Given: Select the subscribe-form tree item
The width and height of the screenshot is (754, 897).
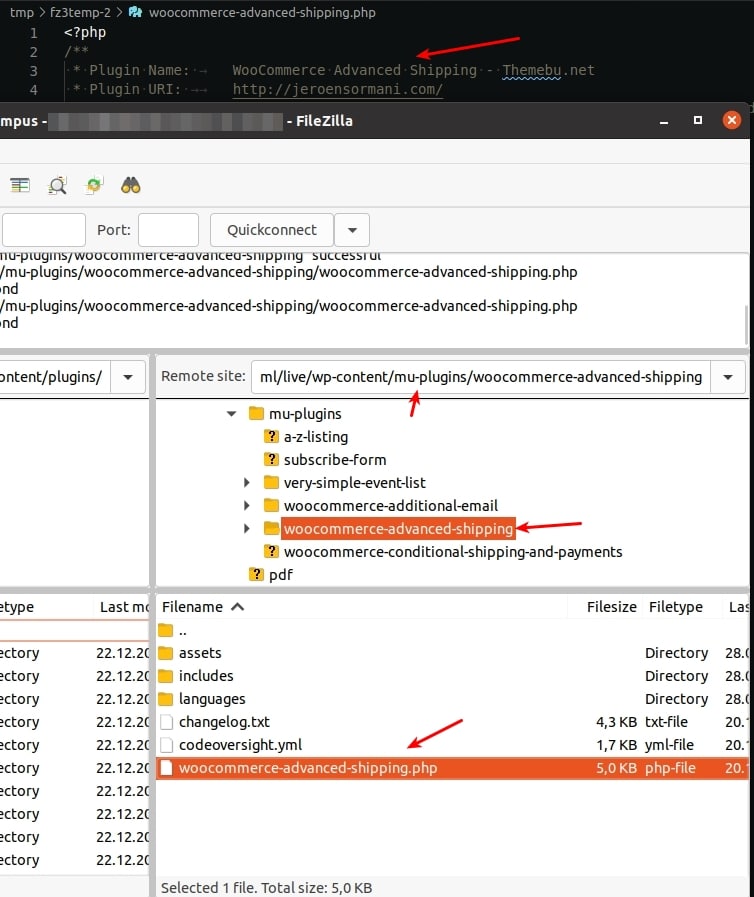Looking at the screenshot, I should point(335,459).
